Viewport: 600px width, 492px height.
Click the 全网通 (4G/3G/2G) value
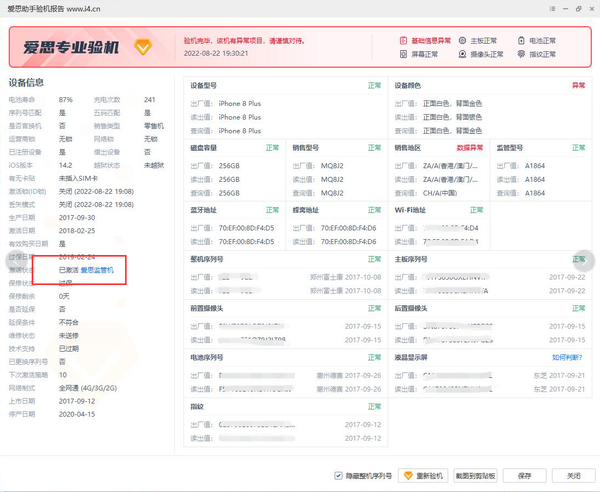(88, 388)
